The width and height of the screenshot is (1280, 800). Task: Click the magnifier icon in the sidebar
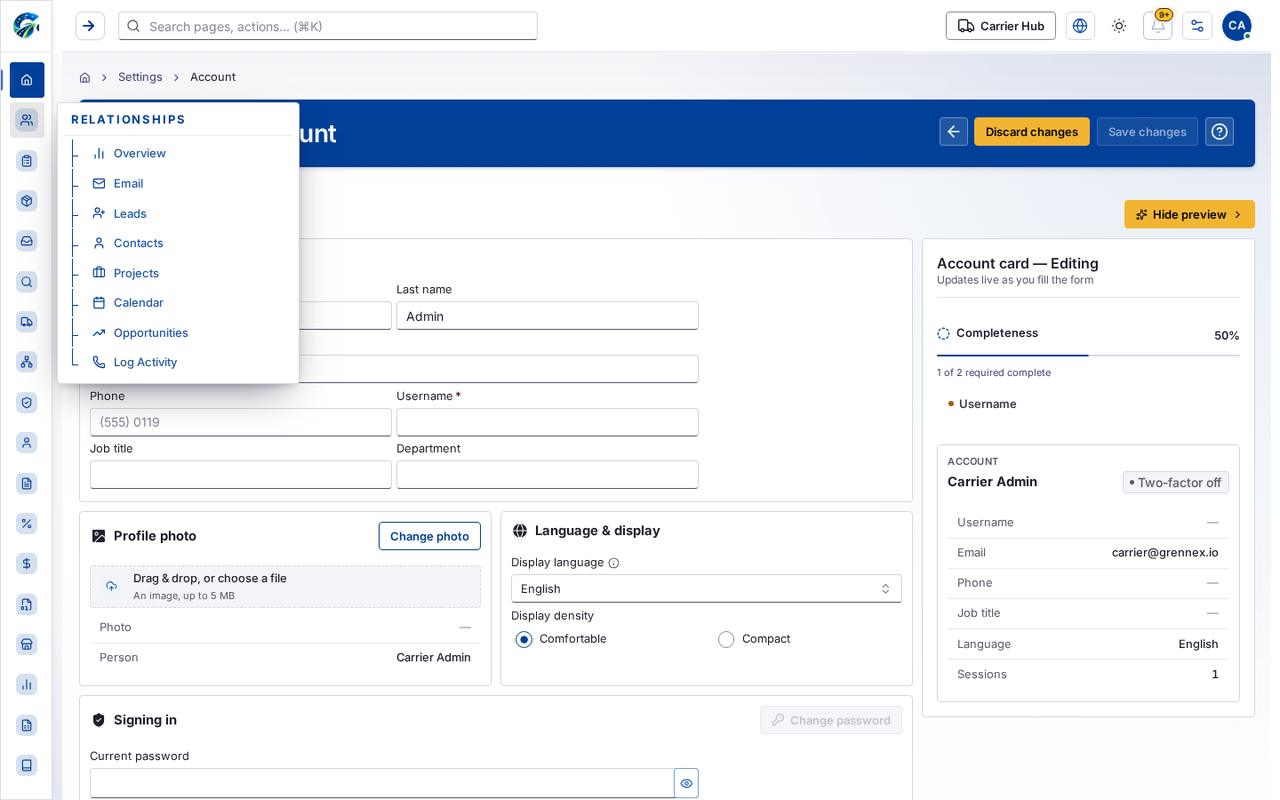click(27, 282)
